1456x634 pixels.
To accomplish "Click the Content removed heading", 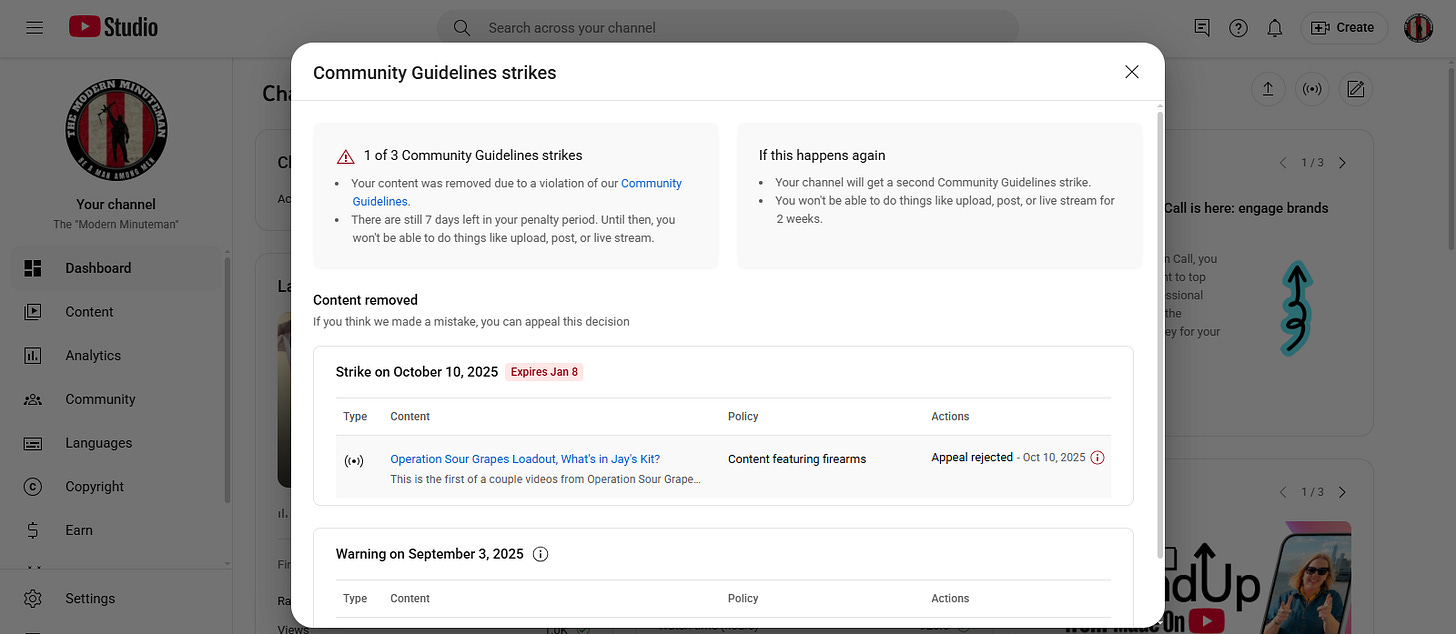I will click(365, 300).
